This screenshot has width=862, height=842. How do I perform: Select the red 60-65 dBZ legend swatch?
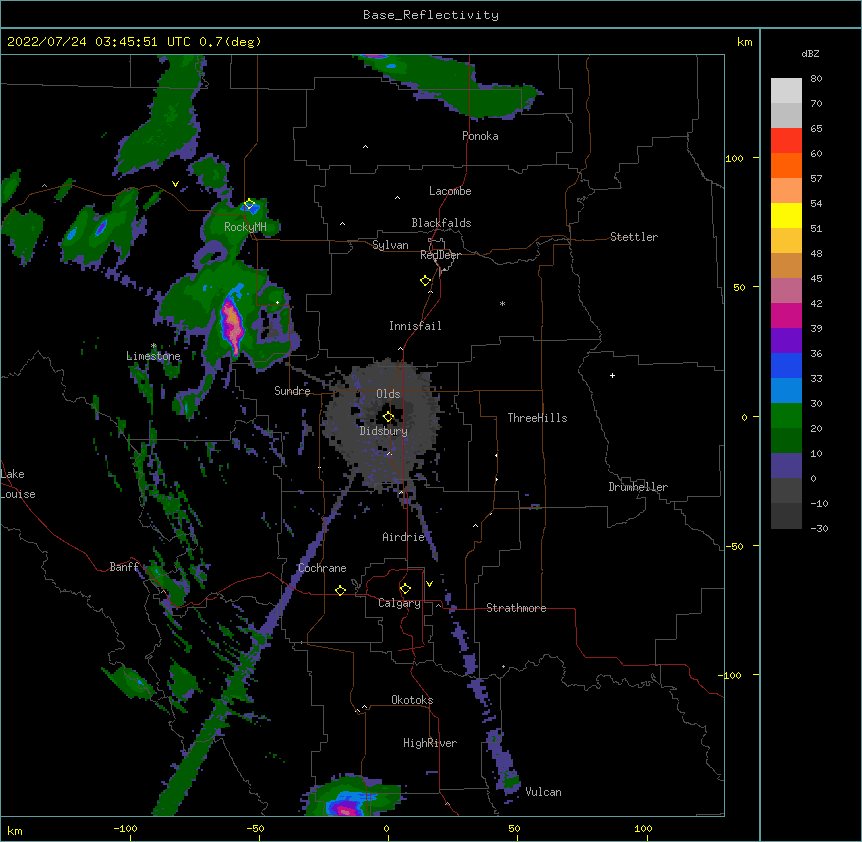(x=786, y=141)
